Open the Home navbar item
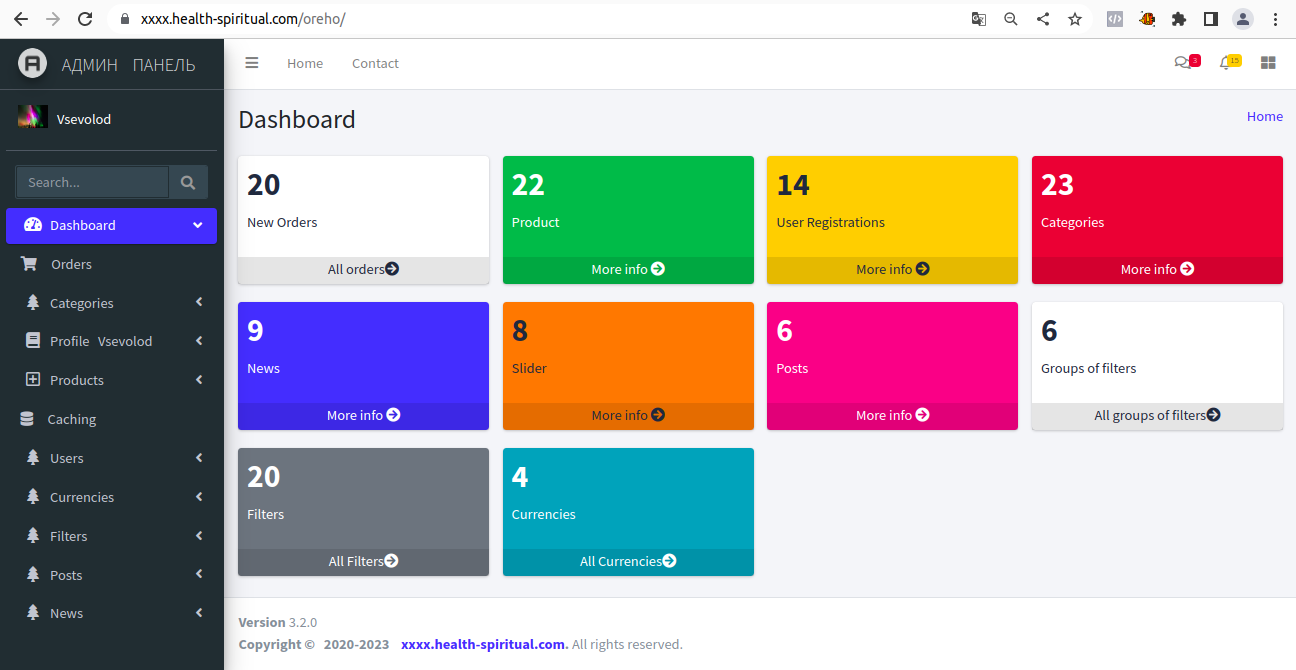The height and width of the screenshot is (670, 1296). click(305, 63)
